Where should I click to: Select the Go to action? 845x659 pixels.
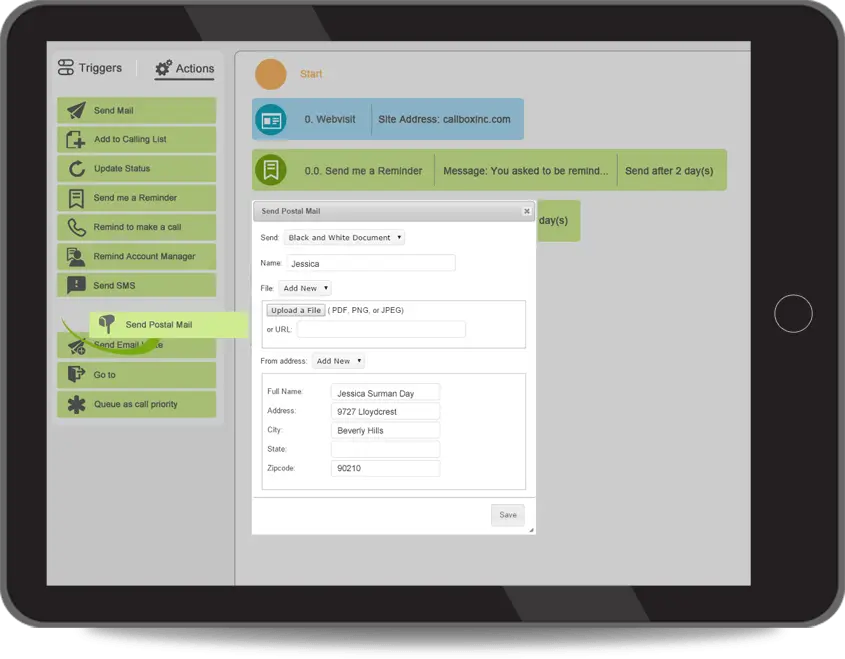tap(136, 375)
